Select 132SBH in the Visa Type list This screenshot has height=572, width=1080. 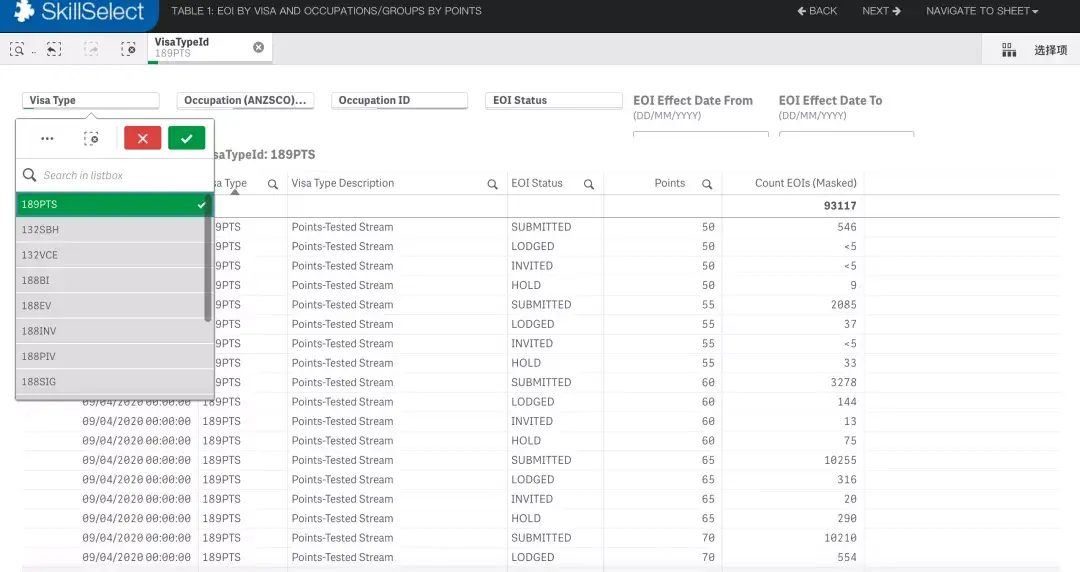coord(110,230)
